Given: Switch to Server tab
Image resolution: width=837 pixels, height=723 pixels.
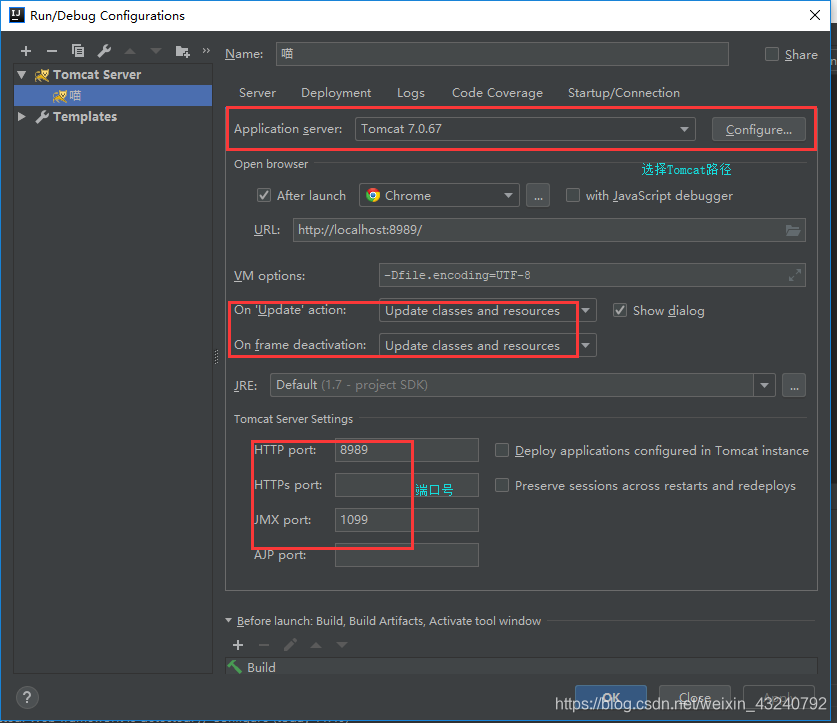Looking at the screenshot, I should point(257,93).
